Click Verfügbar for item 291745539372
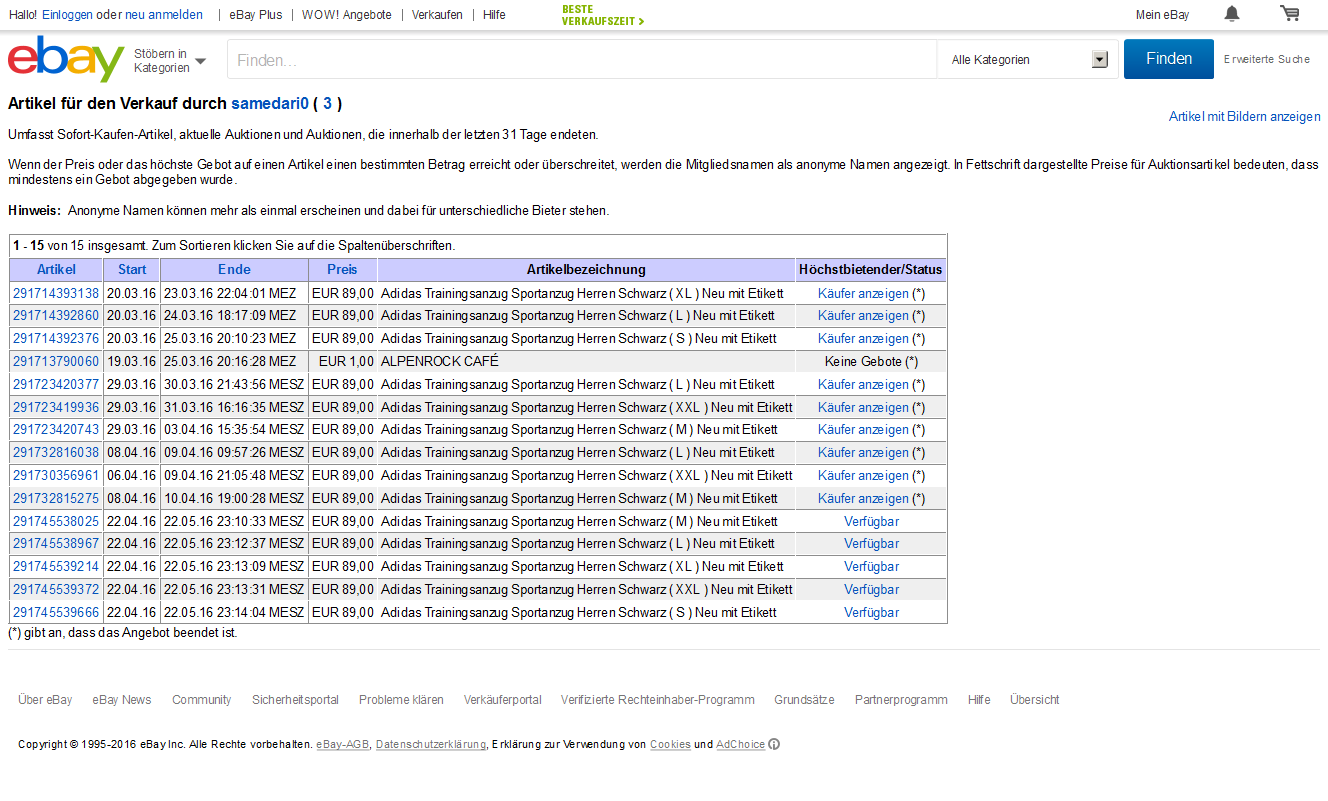Screen dimensions: 1328x801 coord(871,589)
